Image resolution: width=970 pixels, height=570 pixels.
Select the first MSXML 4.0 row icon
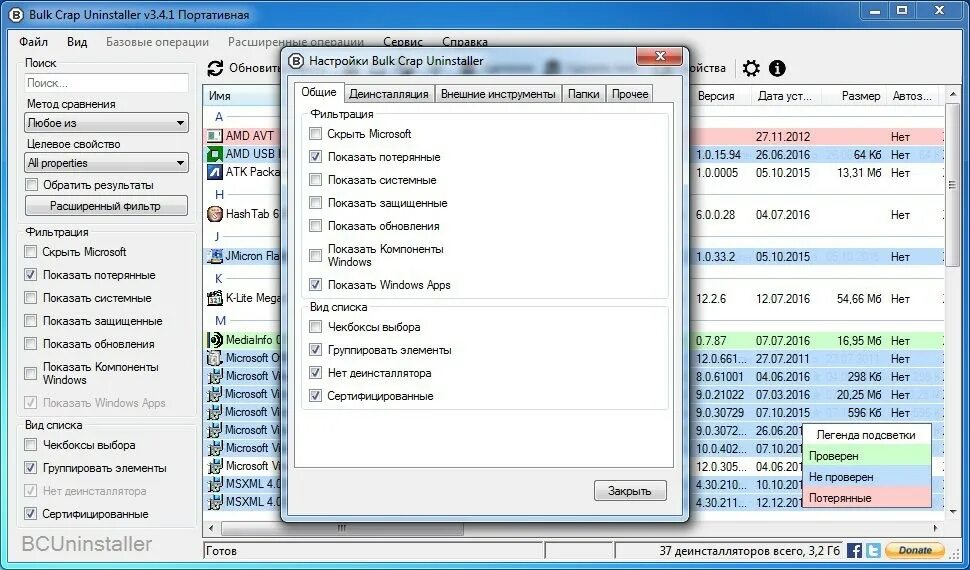click(x=215, y=483)
